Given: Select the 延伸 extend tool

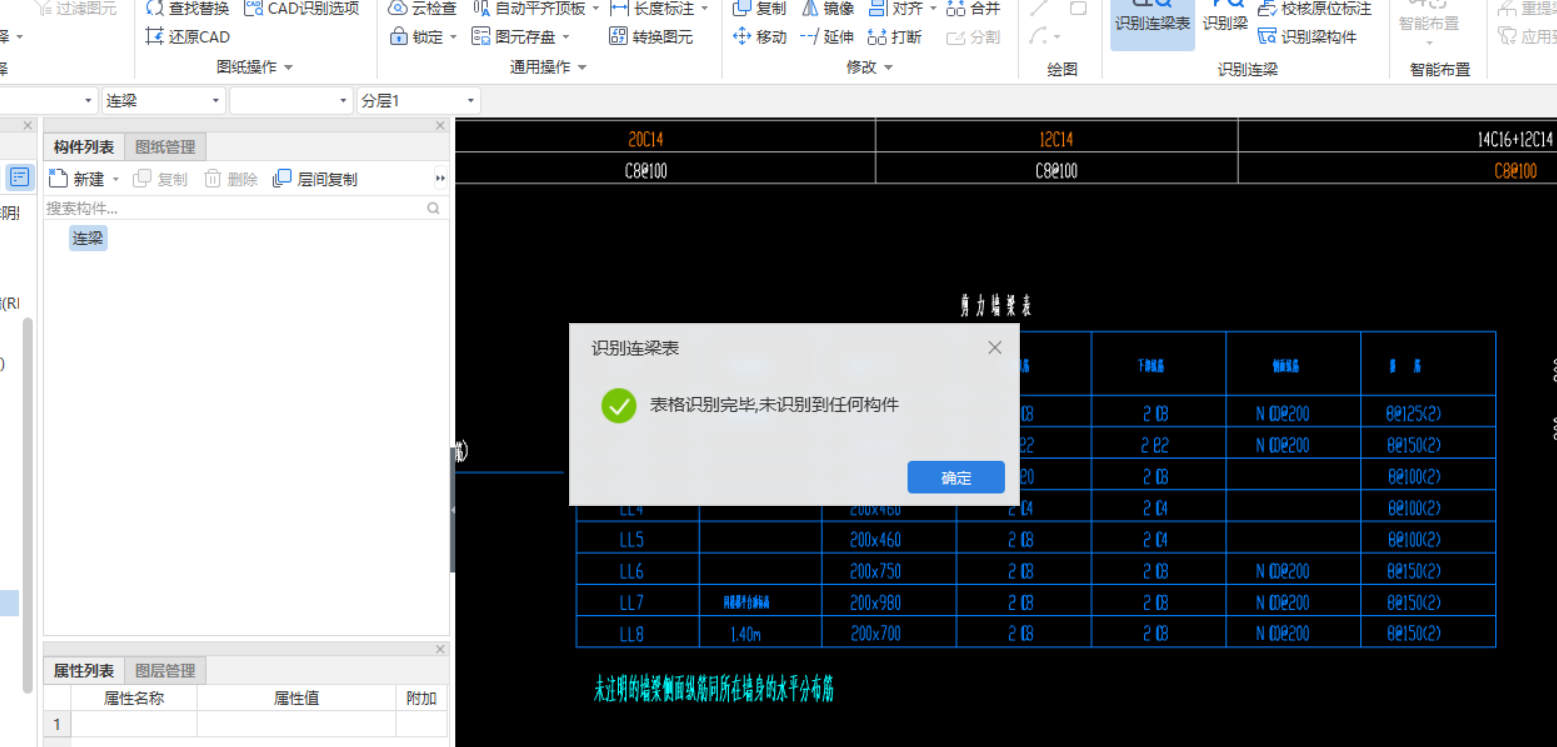Looking at the screenshot, I should coord(828,37).
